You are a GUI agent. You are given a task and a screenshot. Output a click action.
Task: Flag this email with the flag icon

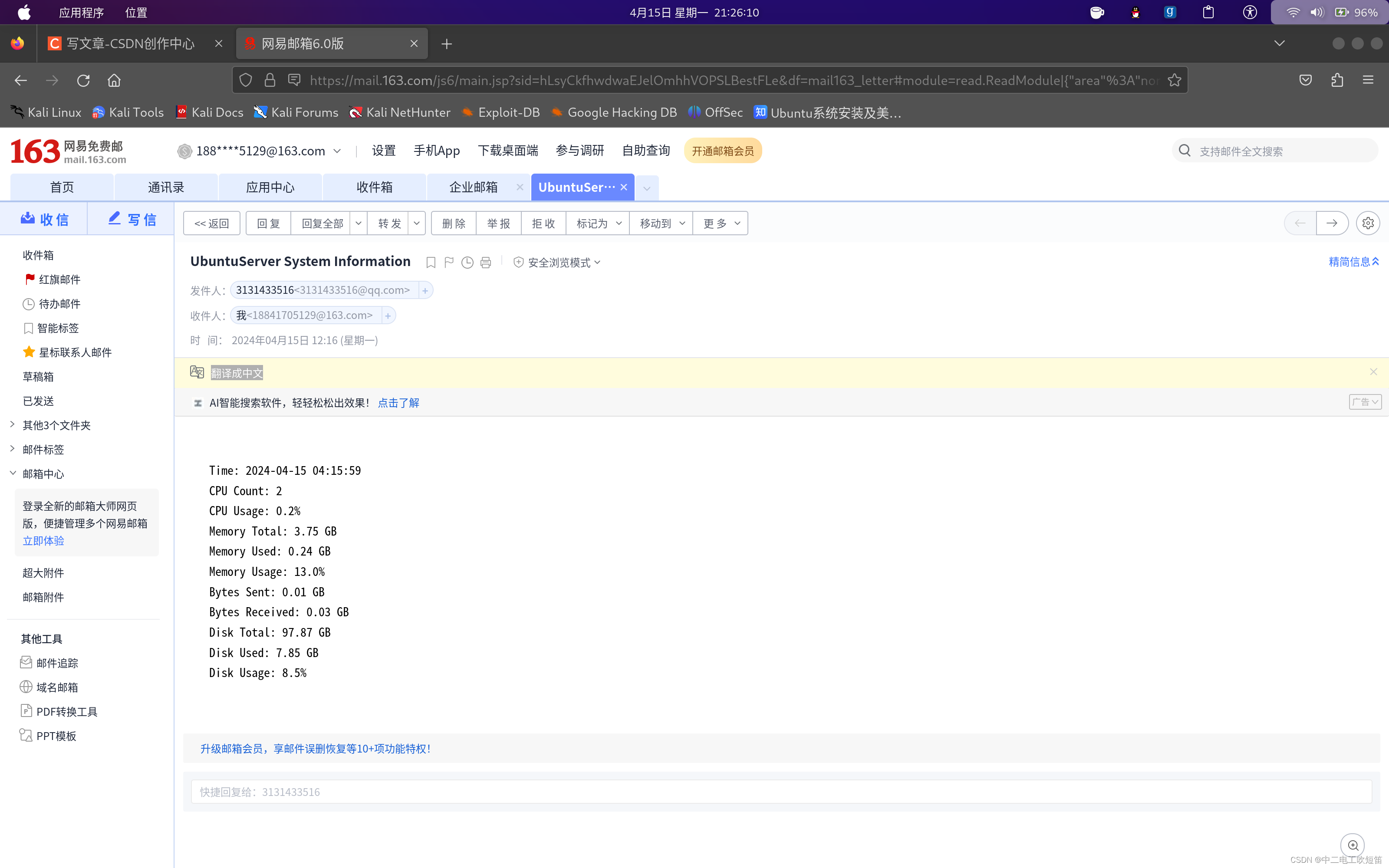click(449, 262)
